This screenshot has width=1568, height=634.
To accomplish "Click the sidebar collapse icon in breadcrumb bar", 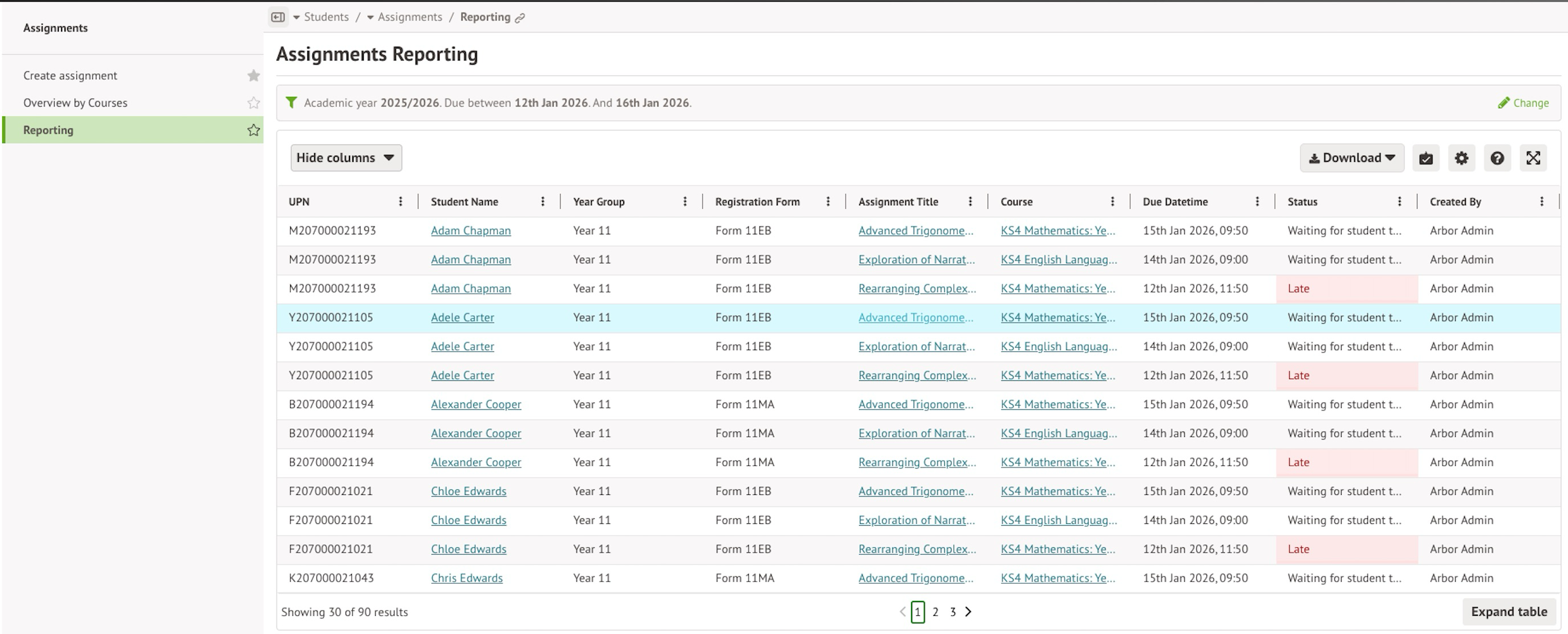I will [278, 17].
